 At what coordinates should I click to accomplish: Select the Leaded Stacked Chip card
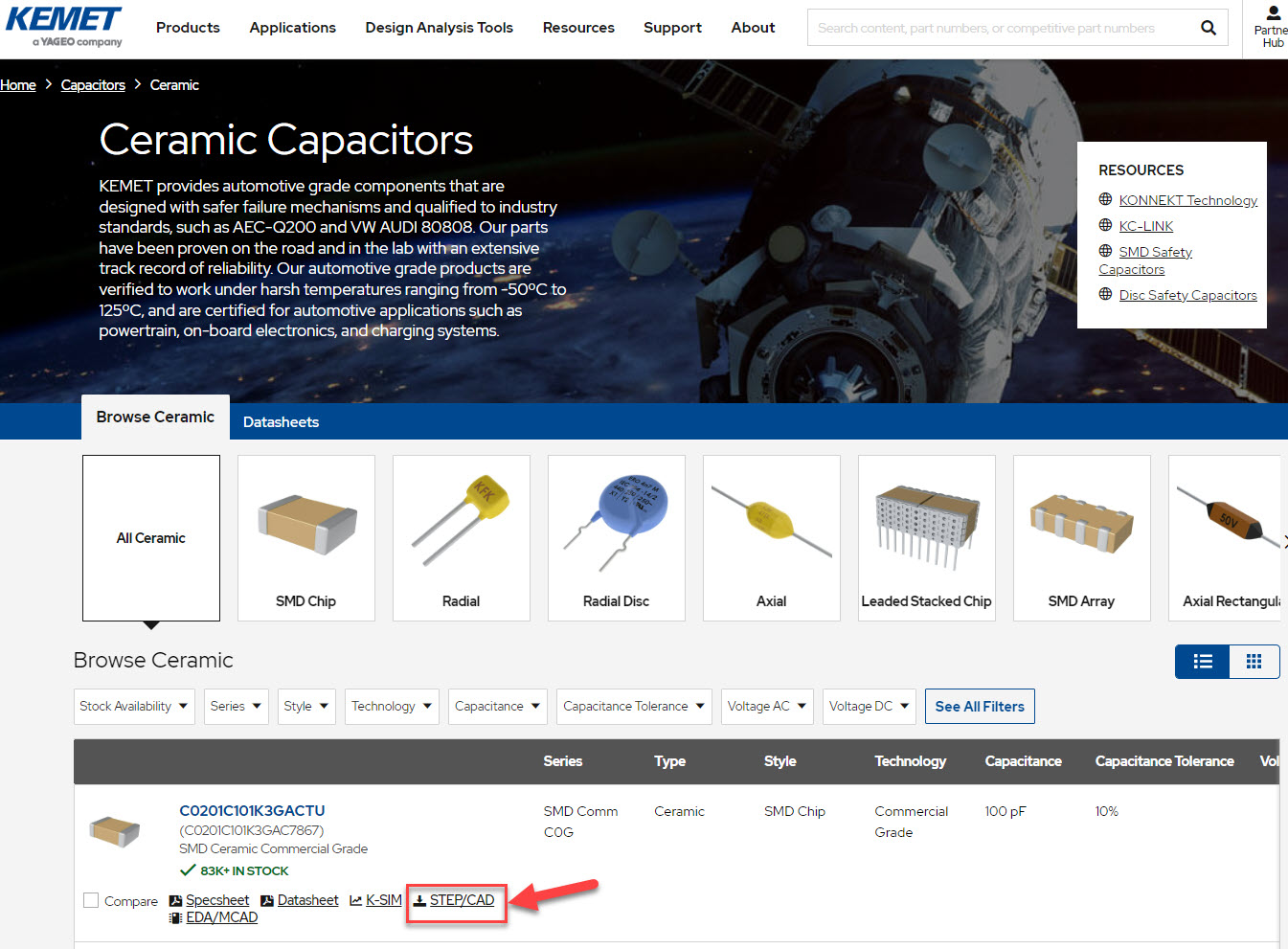(x=927, y=538)
